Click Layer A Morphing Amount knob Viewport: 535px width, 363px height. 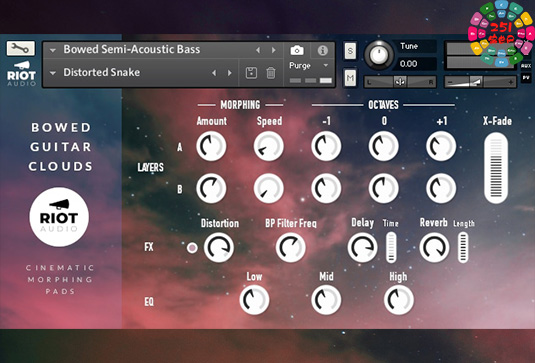pos(211,146)
